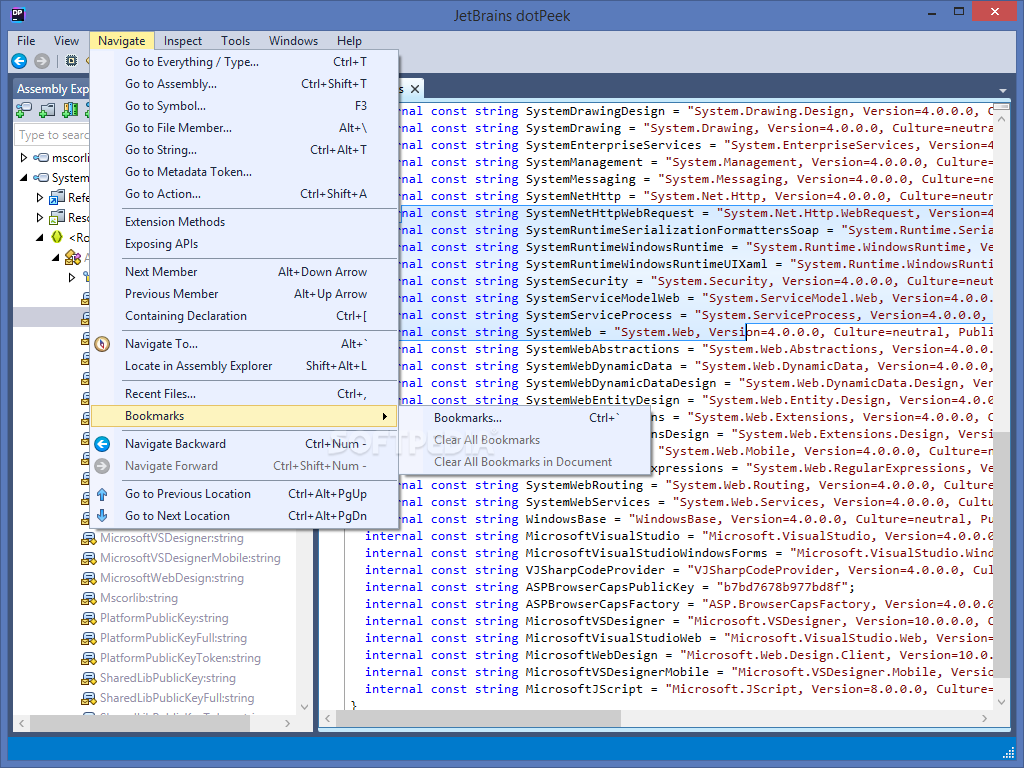This screenshot has width=1024, height=768.
Task: Click the root namespace braces icon
Action: pyautogui.click(x=57, y=237)
